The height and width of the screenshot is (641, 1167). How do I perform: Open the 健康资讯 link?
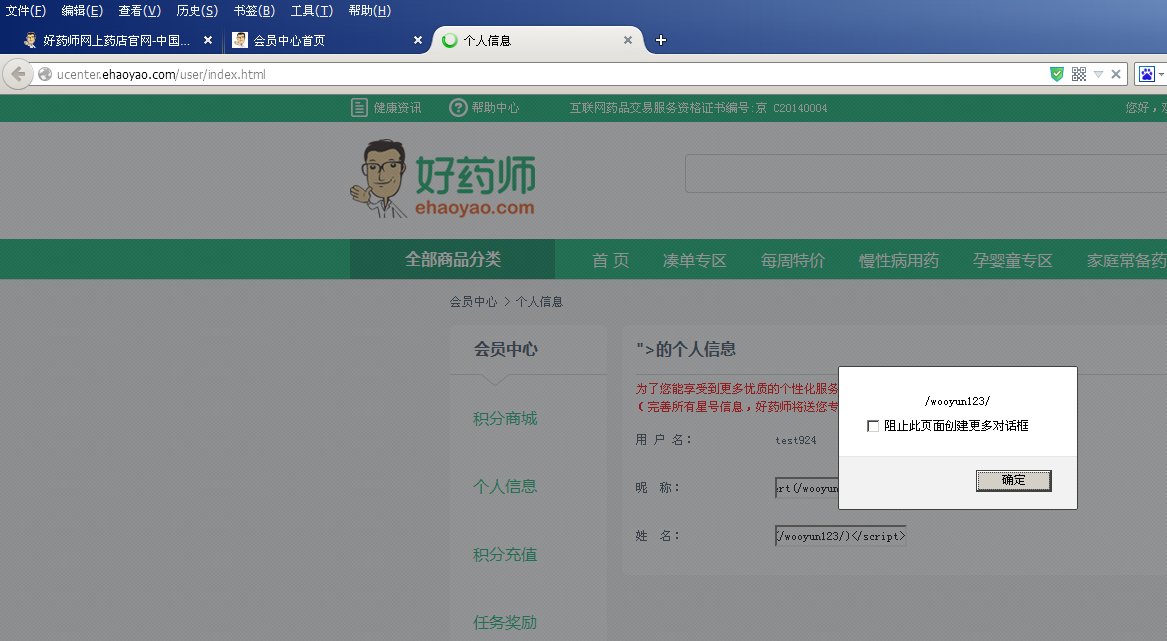(397, 108)
